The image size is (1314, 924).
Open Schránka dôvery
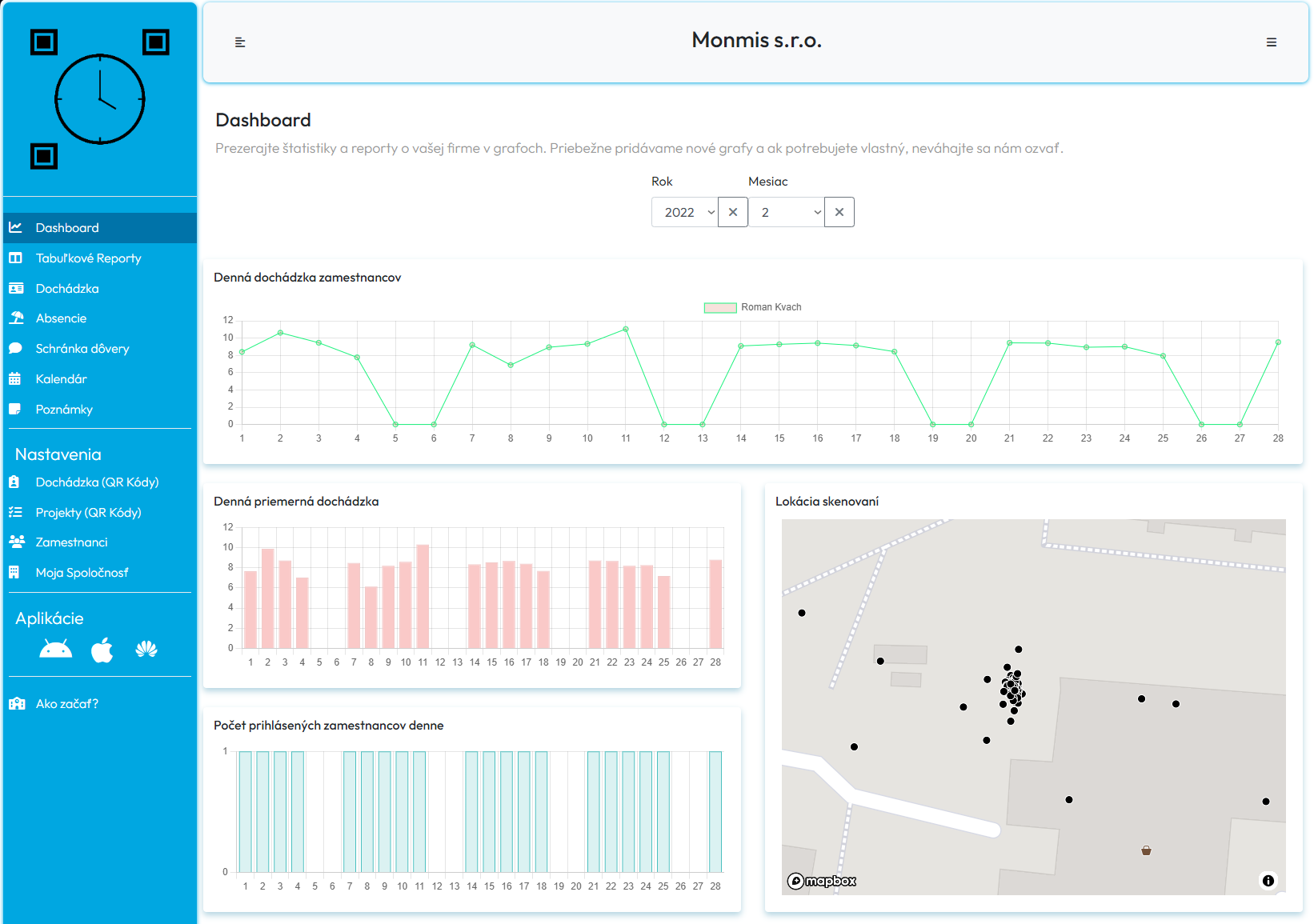(99, 349)
